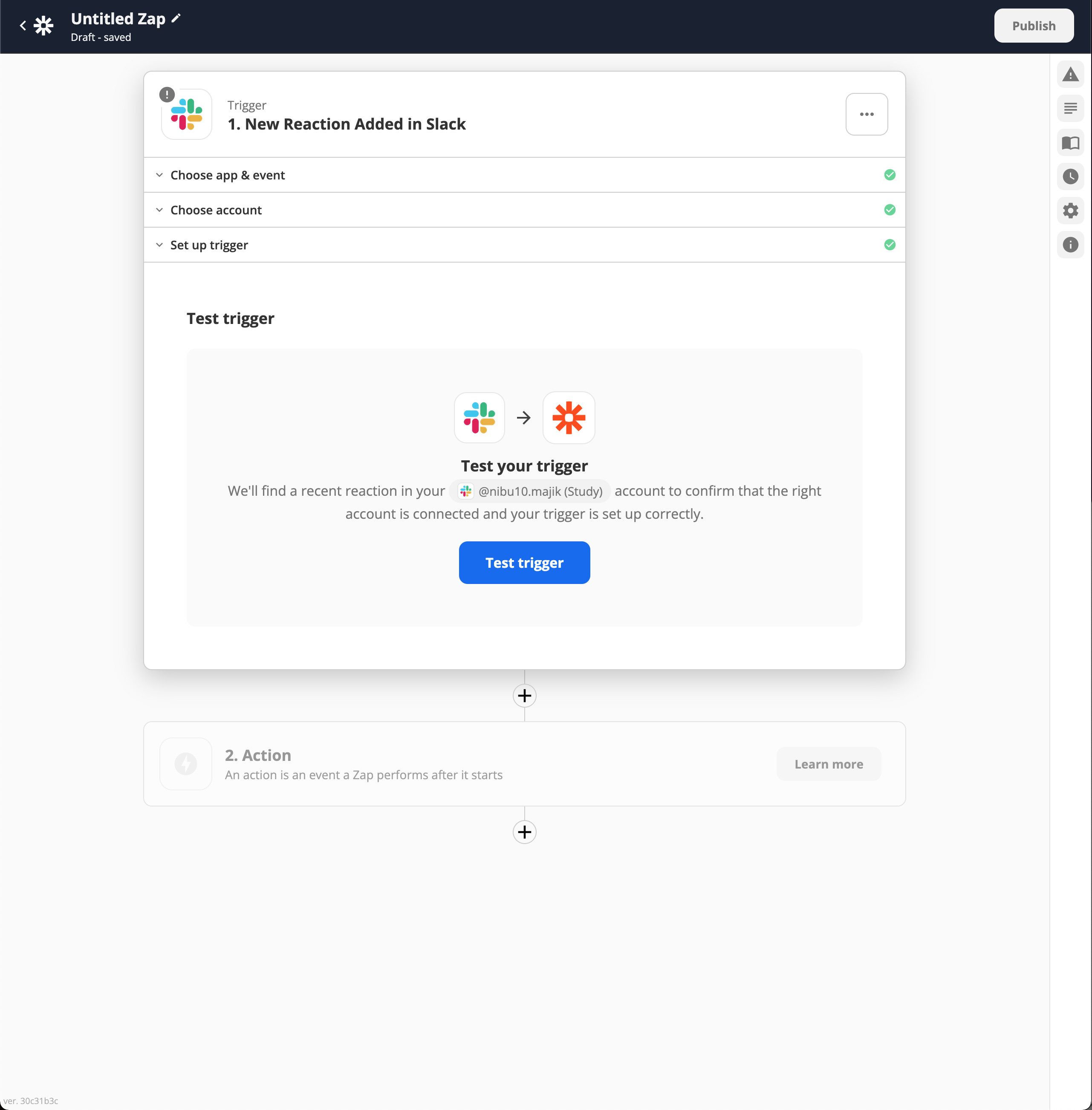Click the Zapier logo icon
This screenshot has height=1110, width=1092.
(43, 25)
